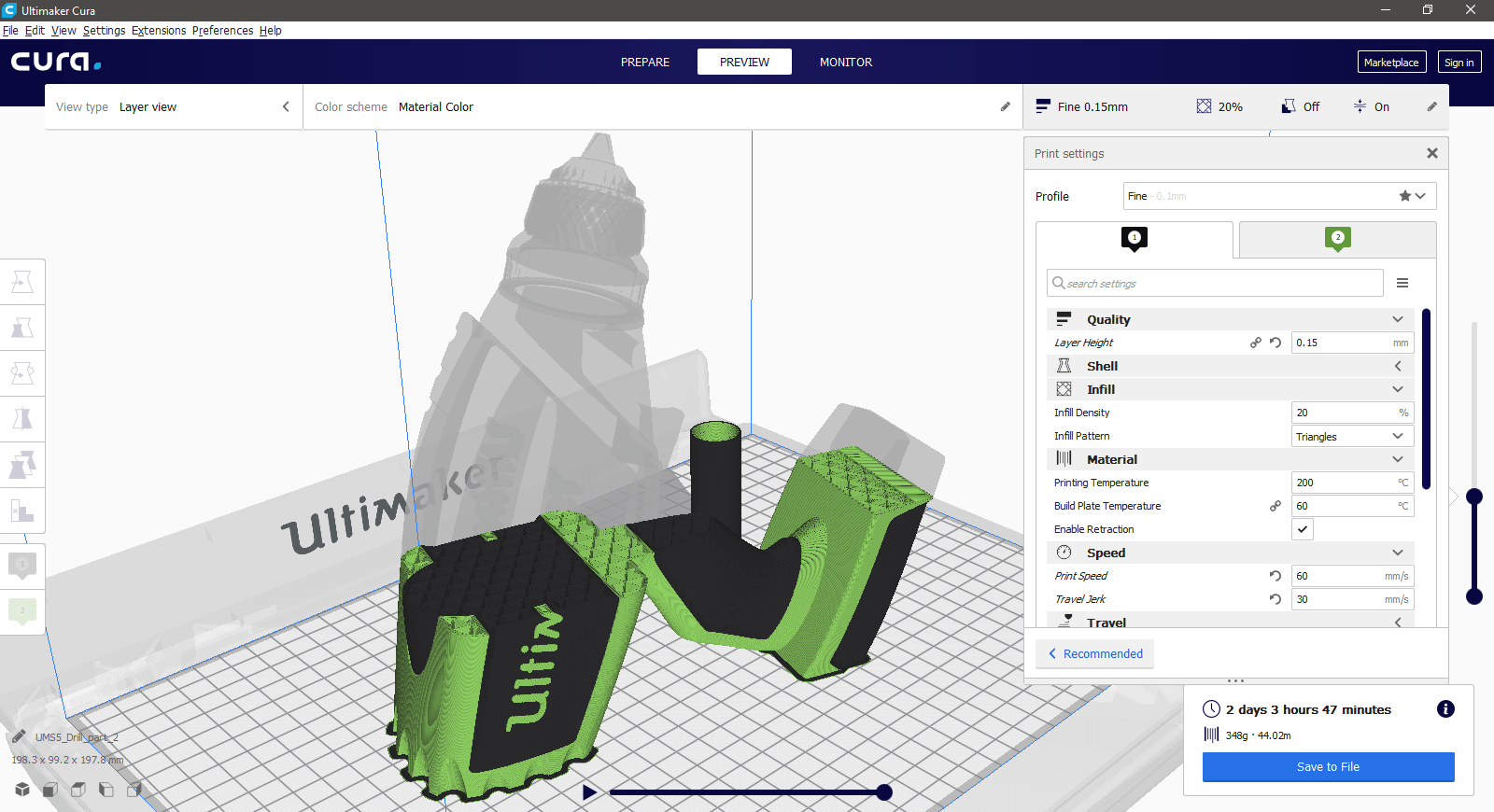Click the Printing Temperature value field
This screenshot has height=812, width=1494.
pos(1352,483)
